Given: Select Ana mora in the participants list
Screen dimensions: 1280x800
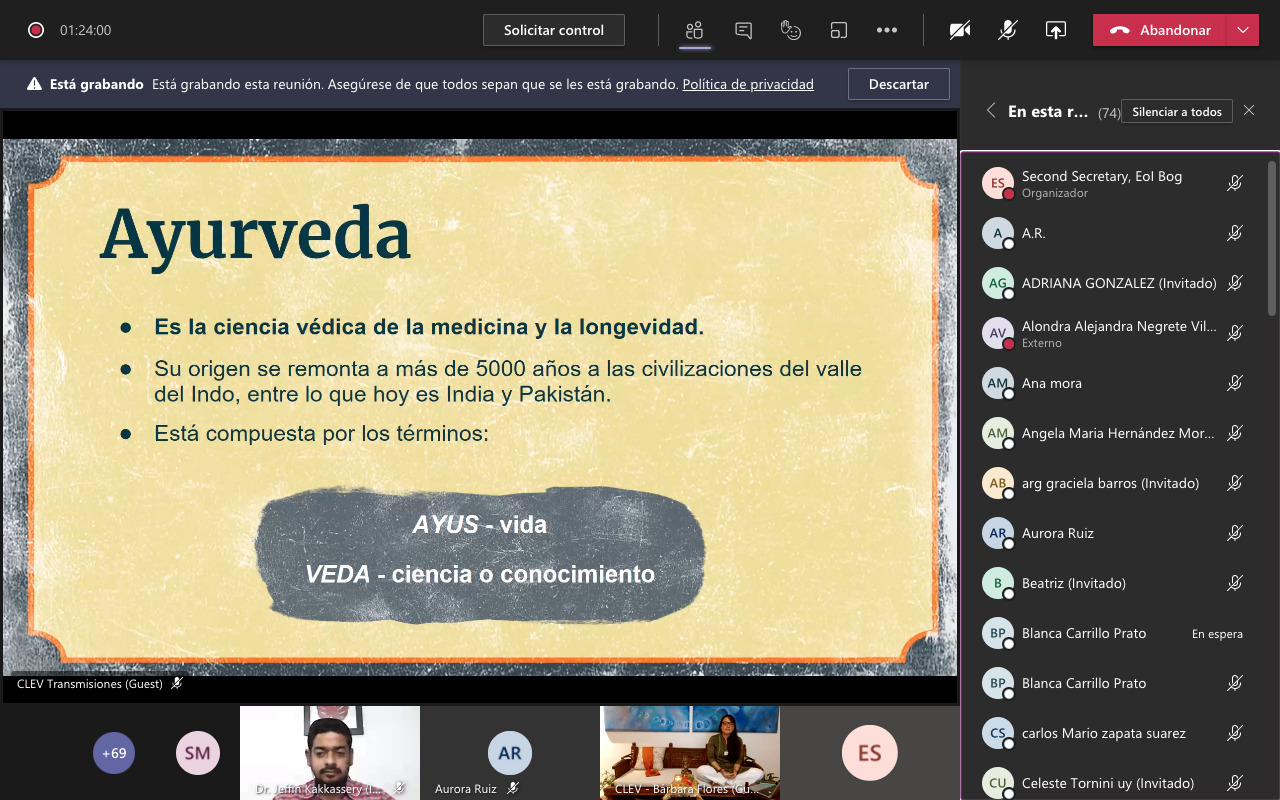Looking at the screenshot, I should coord(1052,383).
